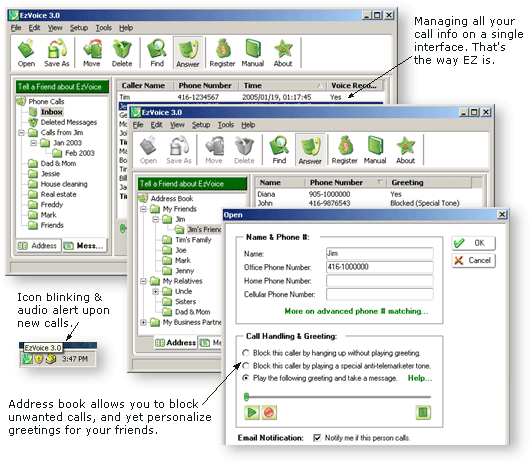Screen dimensions: 530x464
Task: Click the greeting playback slider handle
Action: pyautogui.click(x=246, y=397)
